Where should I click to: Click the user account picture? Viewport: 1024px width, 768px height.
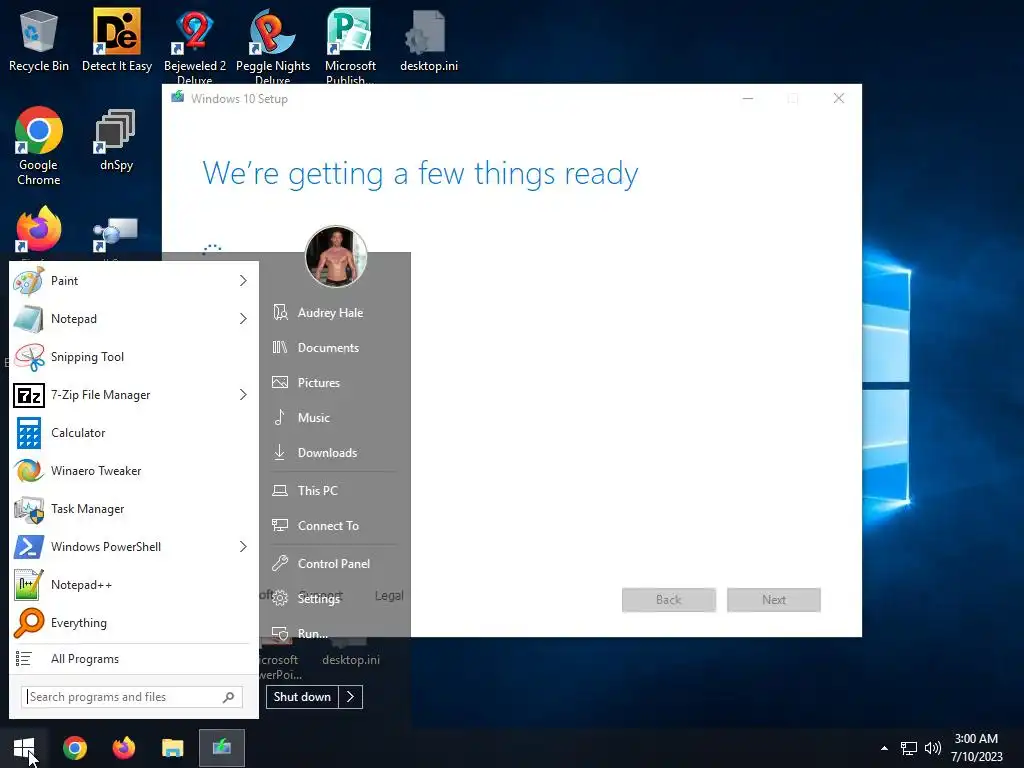(336, 257)
